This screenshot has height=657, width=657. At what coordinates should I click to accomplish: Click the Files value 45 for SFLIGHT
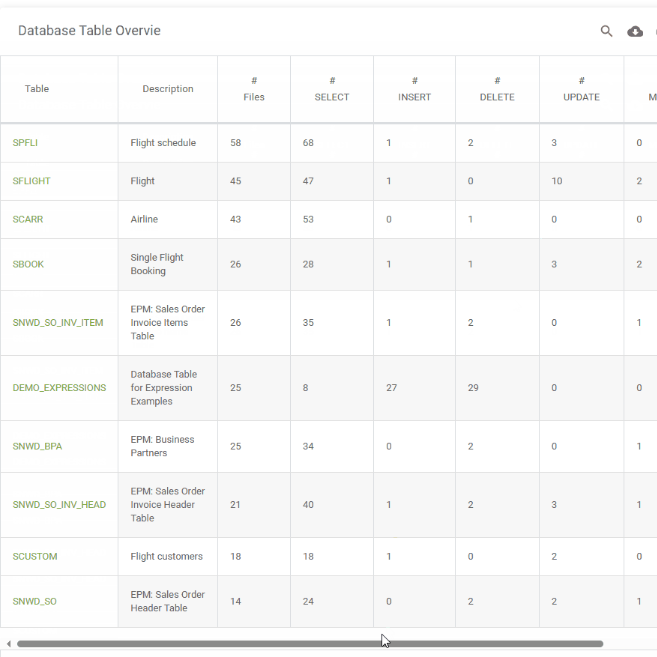(235, 181)
